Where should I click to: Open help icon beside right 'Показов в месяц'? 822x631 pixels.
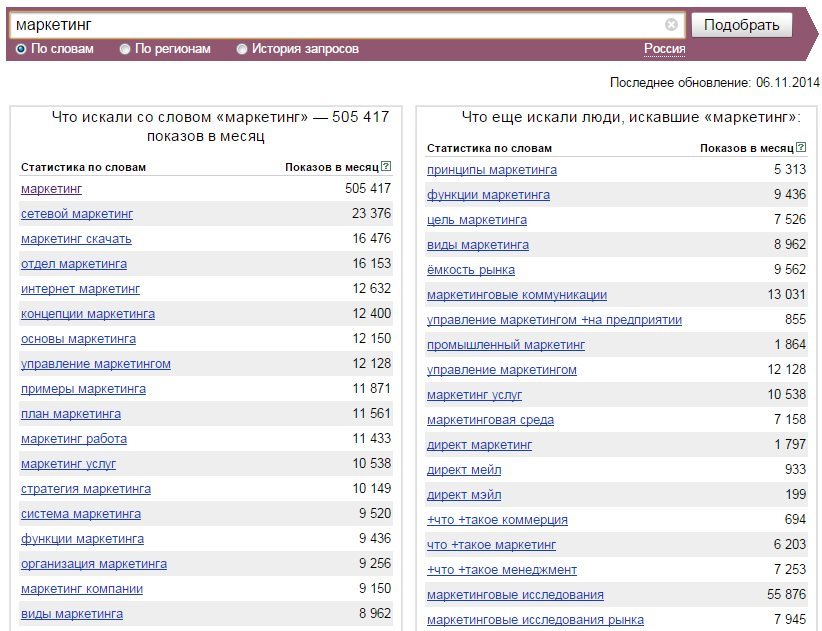[801, 147]
